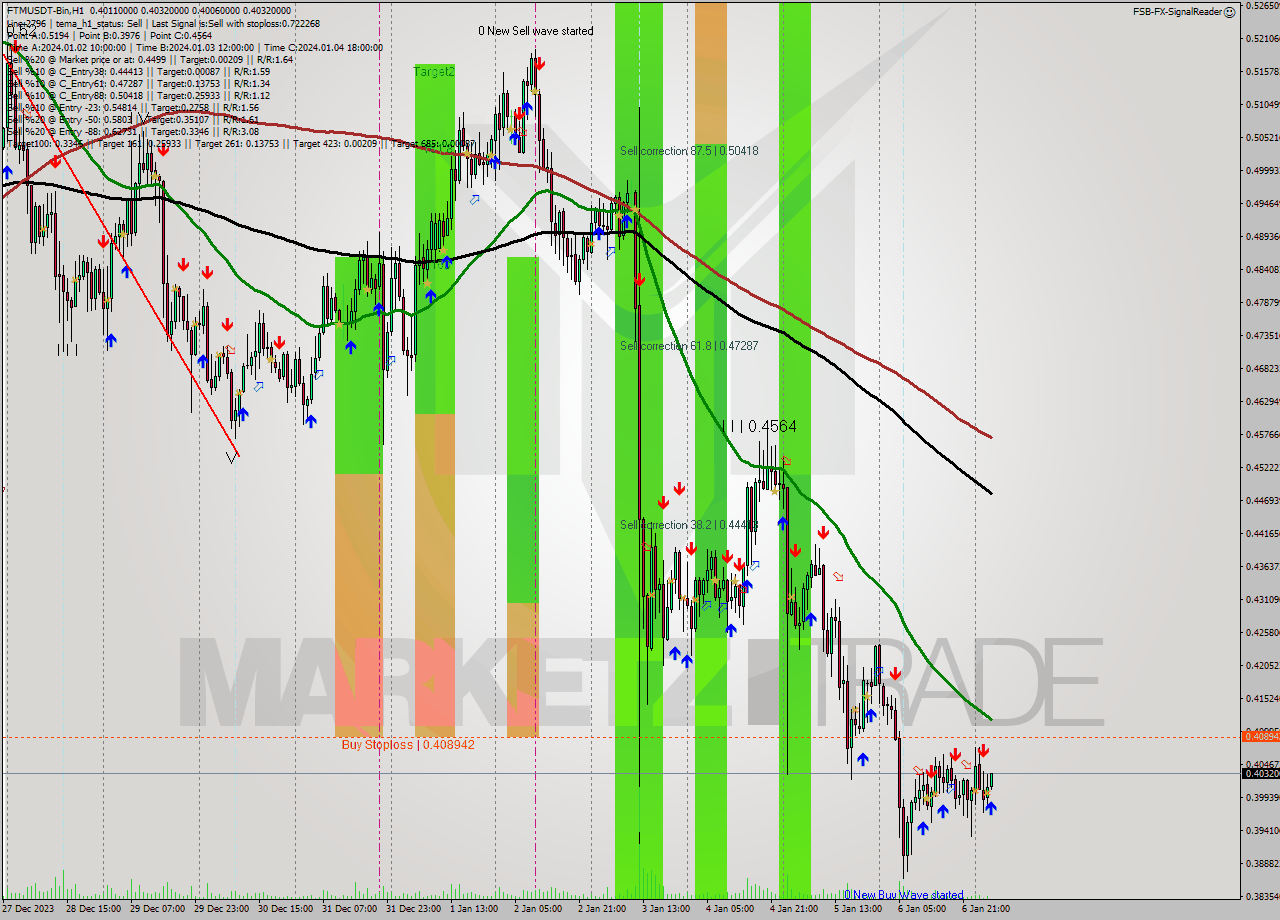Click the '0 New Buy Wave started' label
Viewport: 1280px width, 920px height.
pyautogui.click(x=903, y=895)
